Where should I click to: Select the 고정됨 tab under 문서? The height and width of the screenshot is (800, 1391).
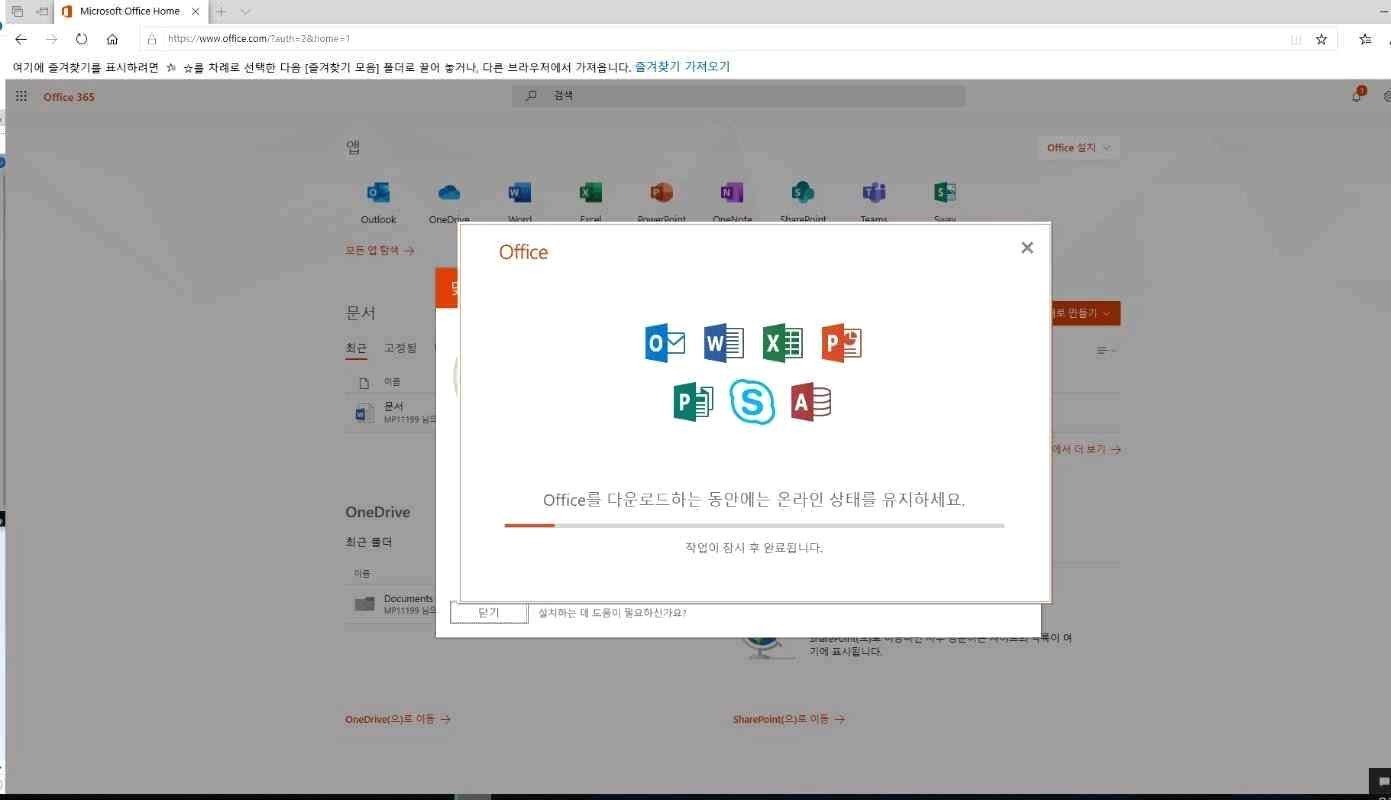(400, 348)
